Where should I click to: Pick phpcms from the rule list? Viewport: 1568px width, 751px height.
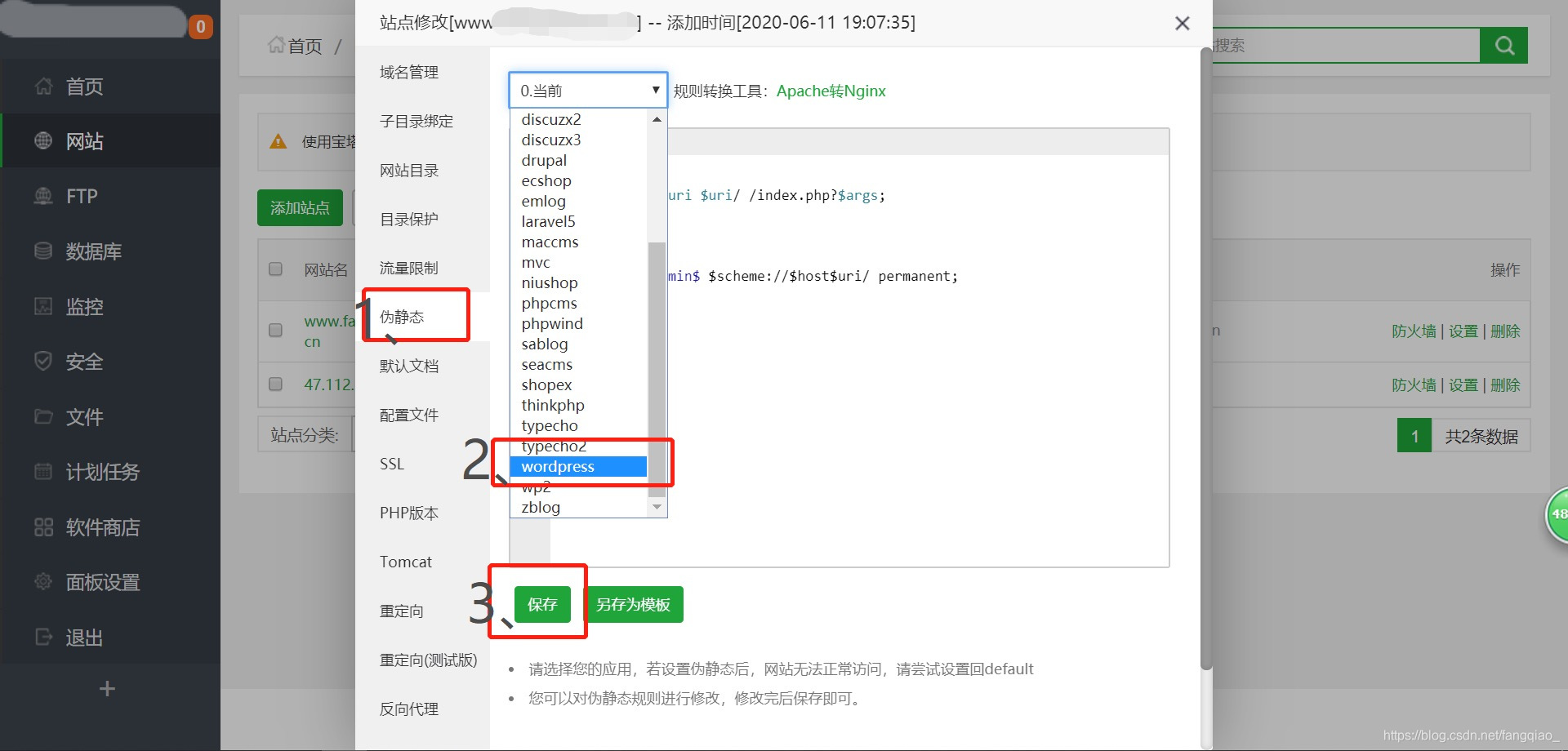point(549,303)
